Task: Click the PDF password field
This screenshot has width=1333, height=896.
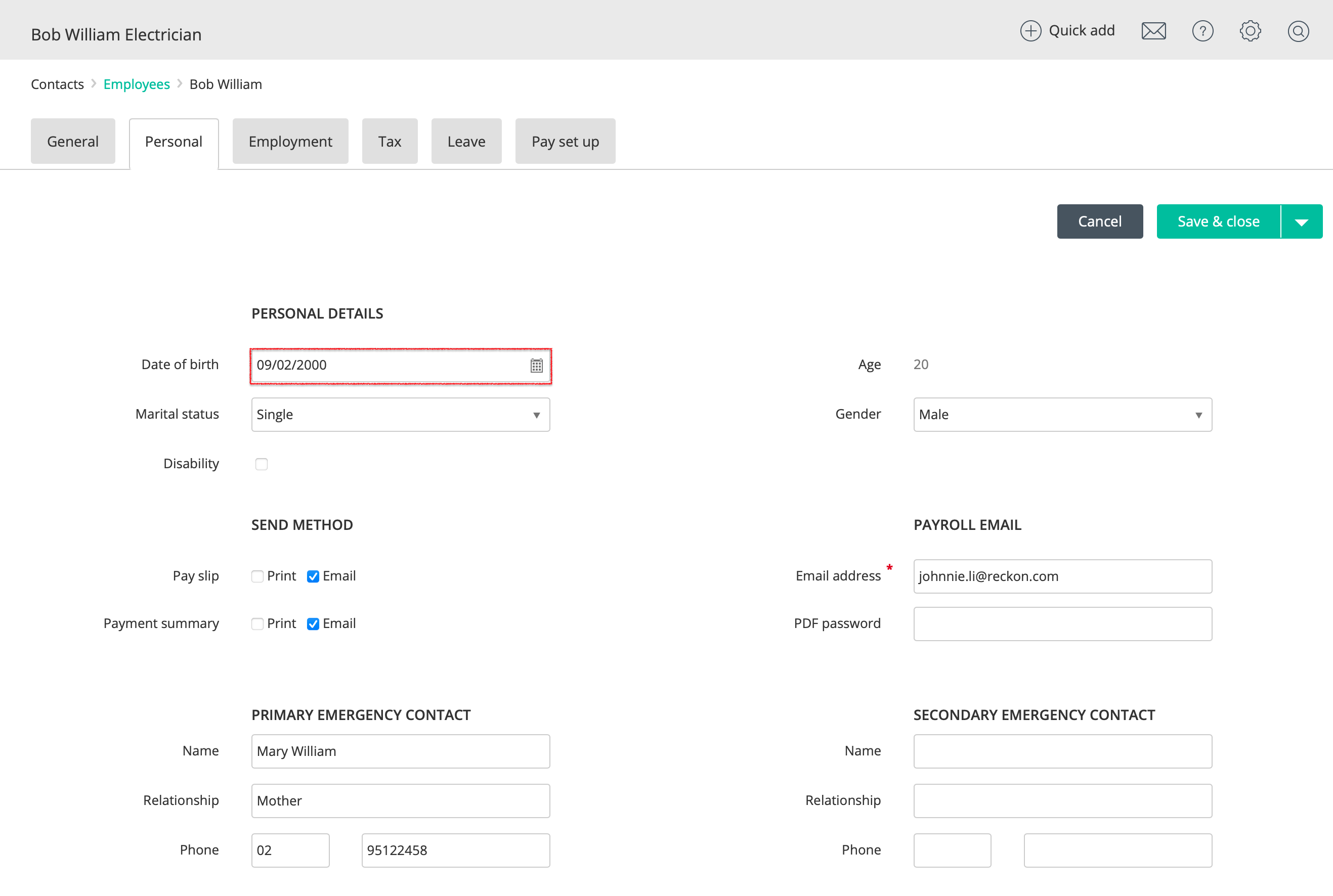Action: tap(1063, 623)
